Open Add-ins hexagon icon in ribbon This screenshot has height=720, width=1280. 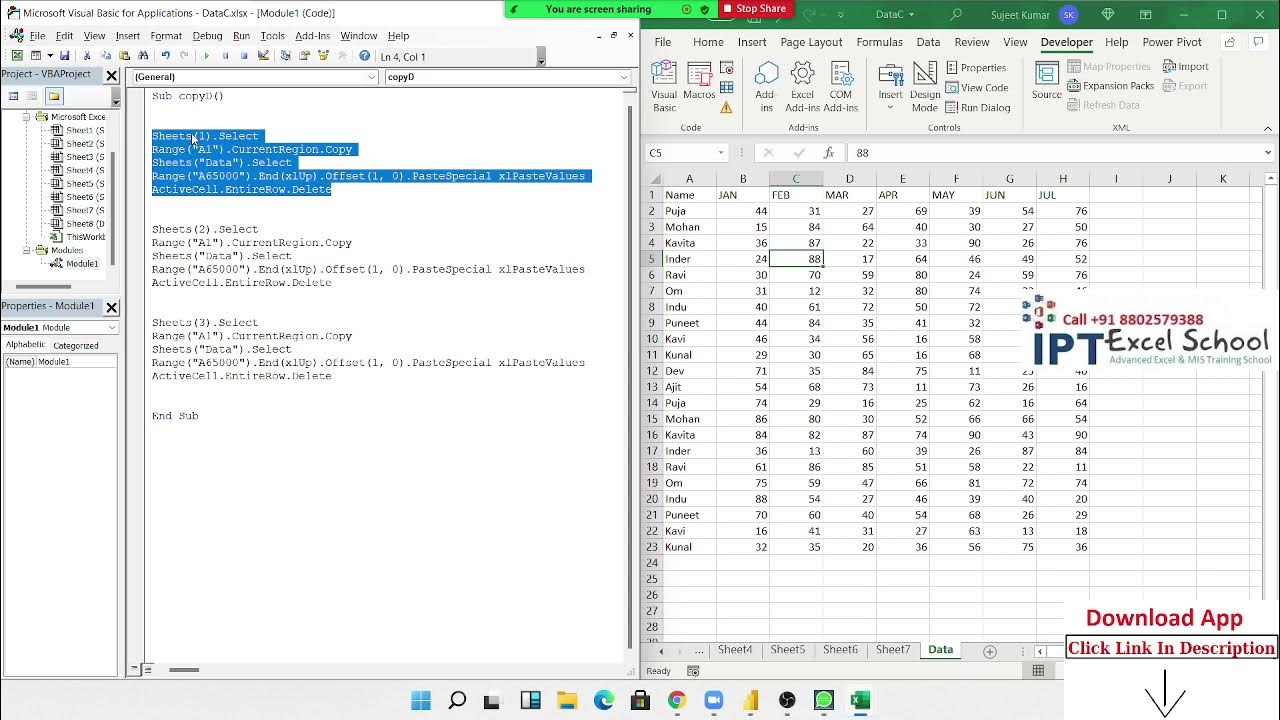click(765, 85)
